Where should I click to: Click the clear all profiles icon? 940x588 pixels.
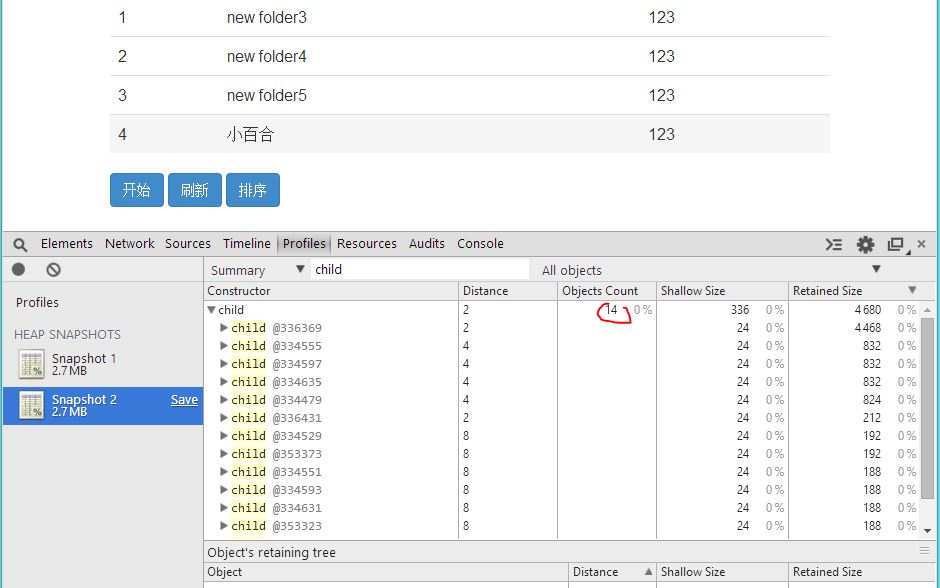click(x=54, y=270)
